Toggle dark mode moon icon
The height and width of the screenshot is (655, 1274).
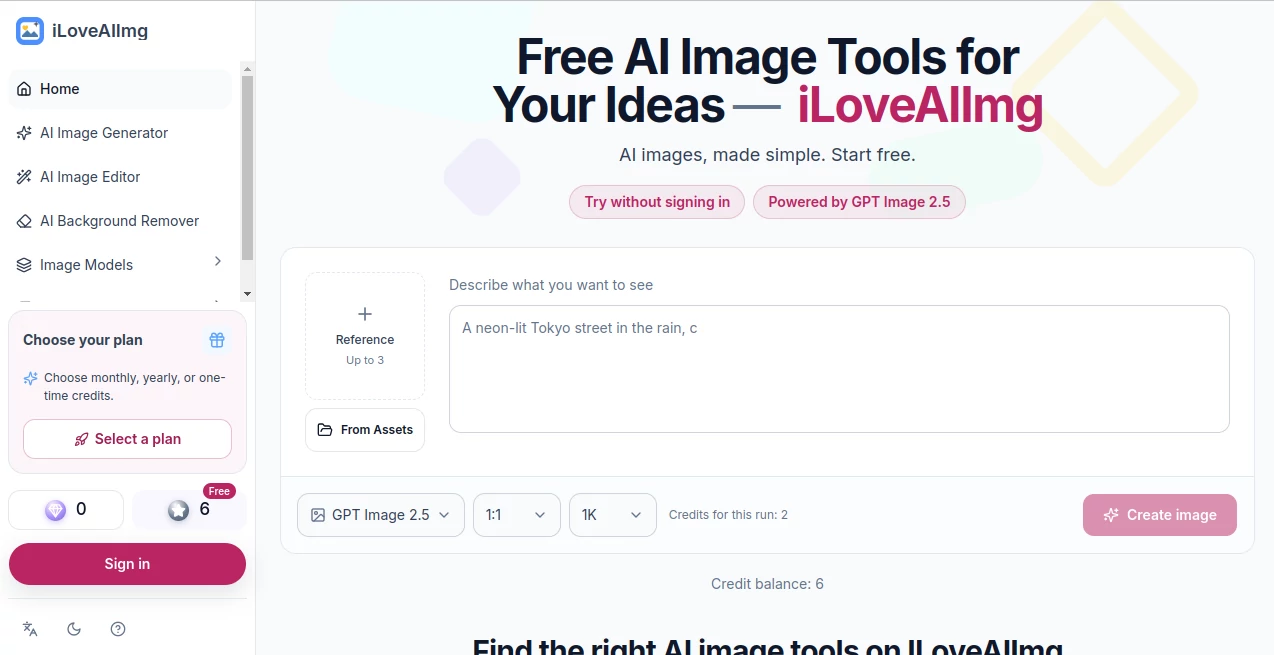click(74, 629)
